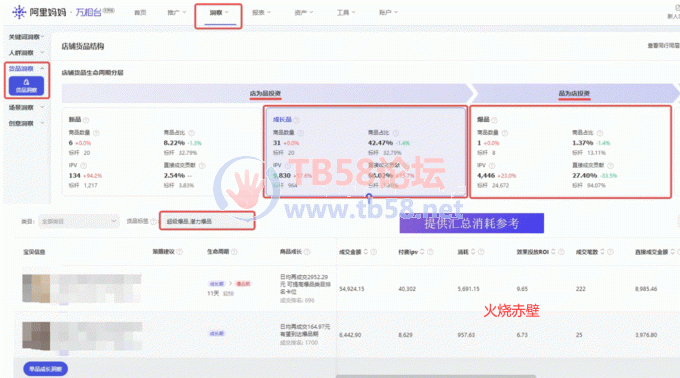Screen dimensions: 680x378
Task: Click the 单品成长洞察 button at bottom
Action: click(45, 369)
